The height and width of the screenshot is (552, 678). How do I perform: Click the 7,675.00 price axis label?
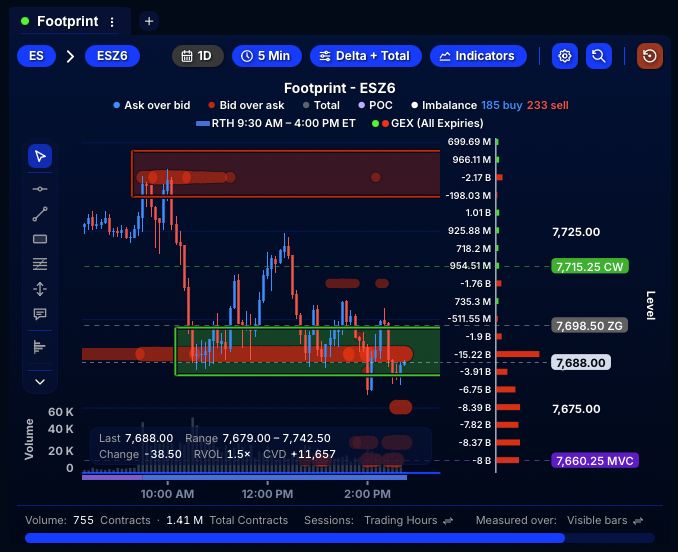(x=576, y=409)
